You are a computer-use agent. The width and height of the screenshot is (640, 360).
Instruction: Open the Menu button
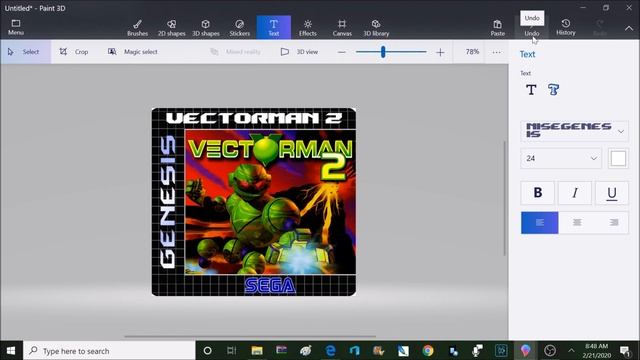[16, 27]
